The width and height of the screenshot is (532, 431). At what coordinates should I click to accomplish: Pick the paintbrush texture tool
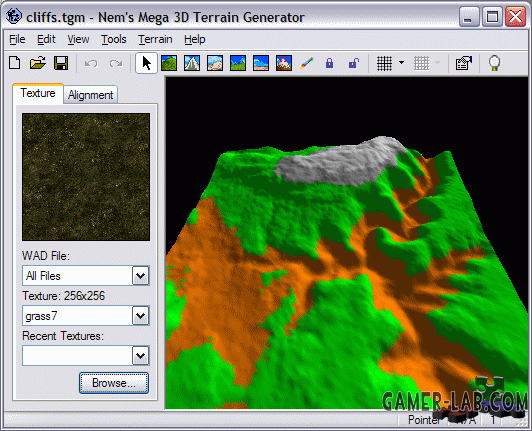tap(306, 63)
